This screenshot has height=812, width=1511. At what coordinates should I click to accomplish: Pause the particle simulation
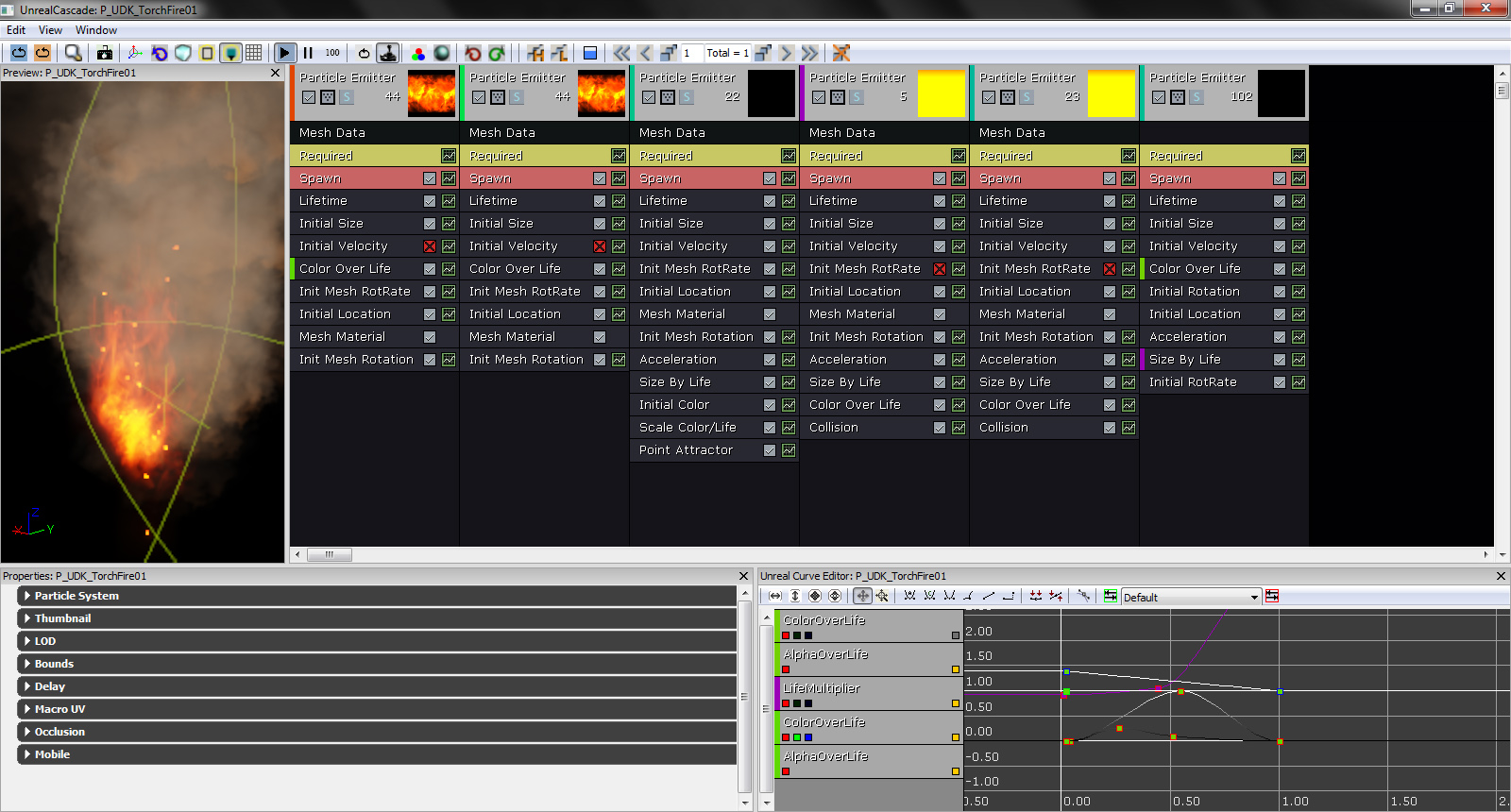[x=308, y=53]
